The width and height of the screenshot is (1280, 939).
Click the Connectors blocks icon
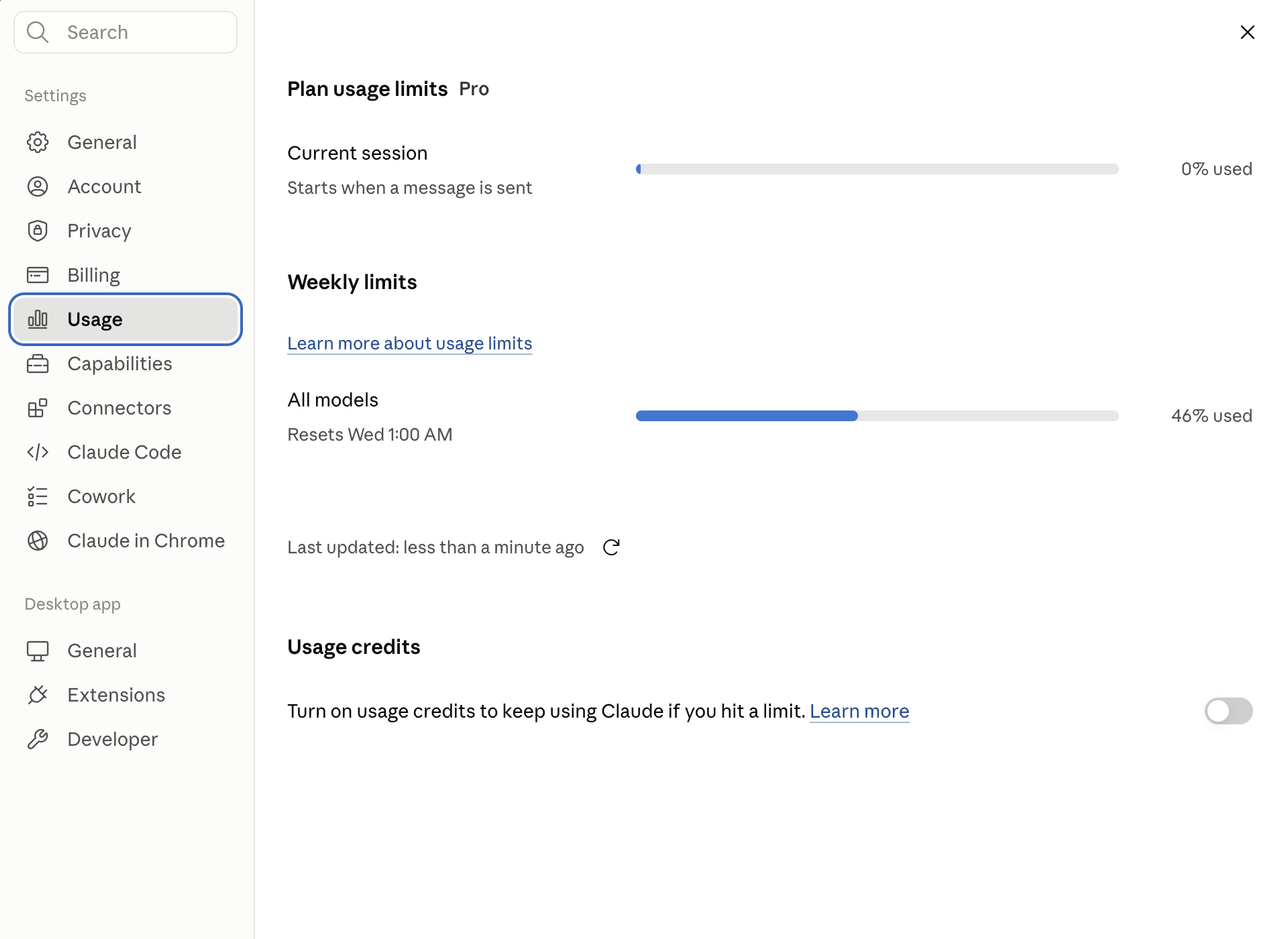click(x=38, y=408)
